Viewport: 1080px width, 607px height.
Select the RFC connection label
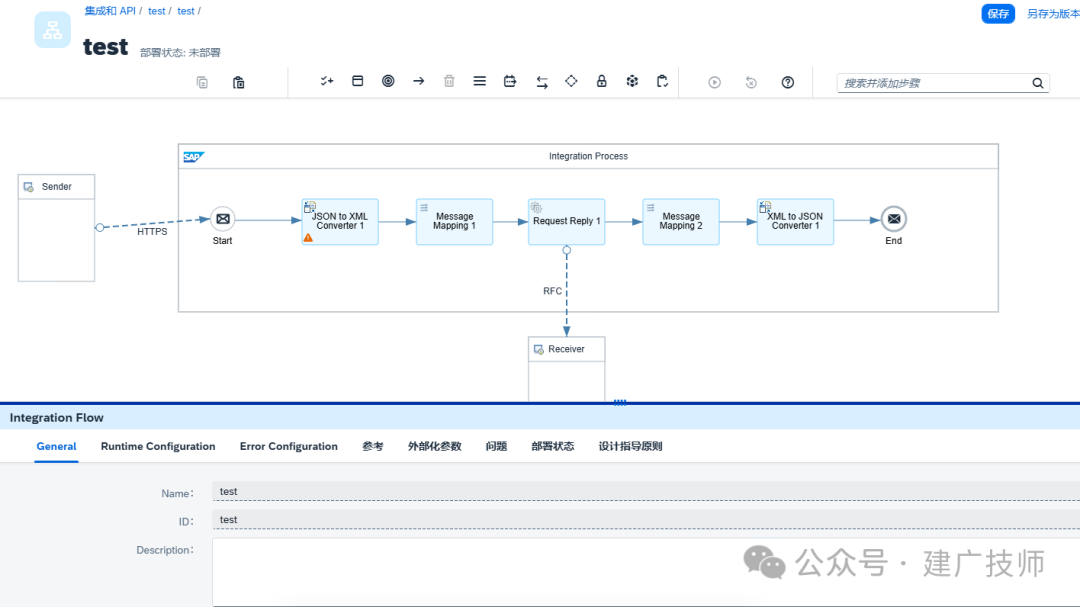click(x=552, y=291)
